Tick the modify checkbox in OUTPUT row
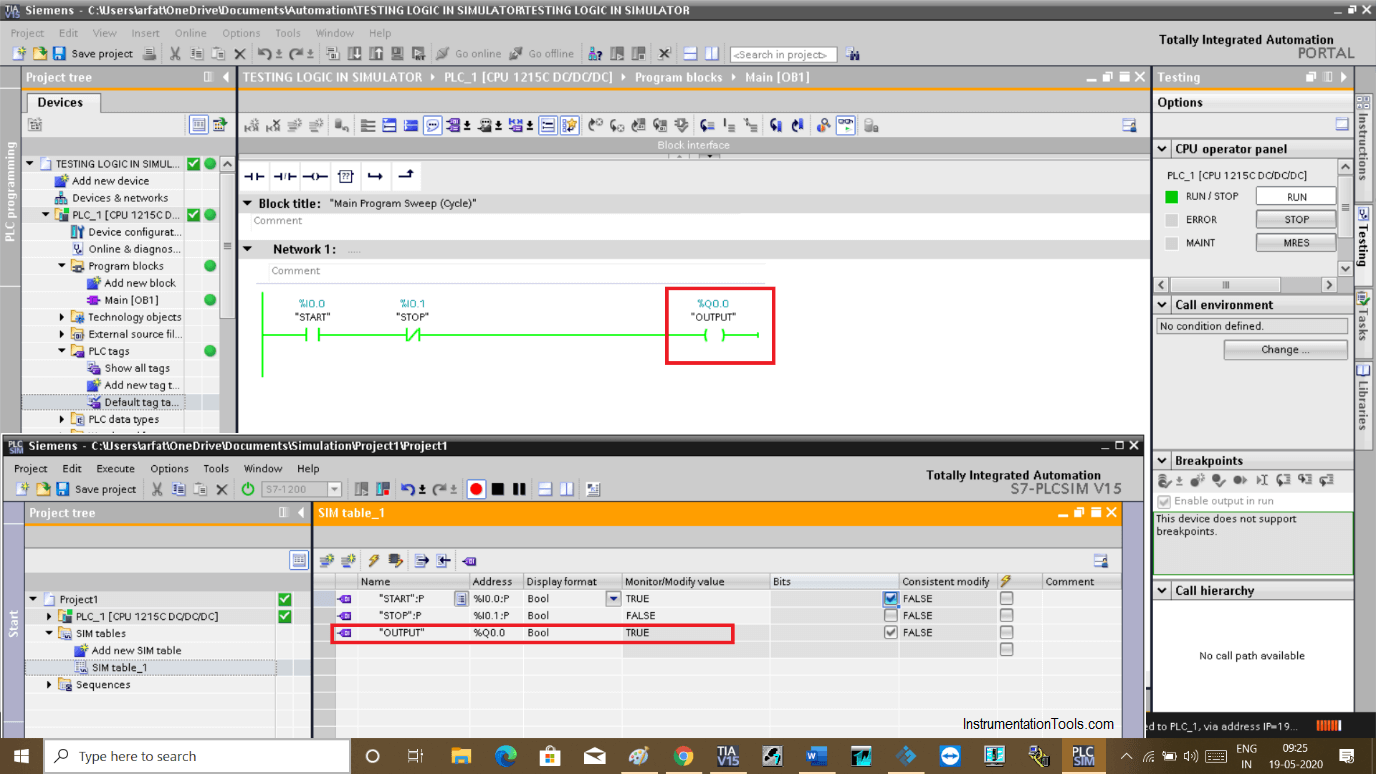 (x=1006, y=633)
